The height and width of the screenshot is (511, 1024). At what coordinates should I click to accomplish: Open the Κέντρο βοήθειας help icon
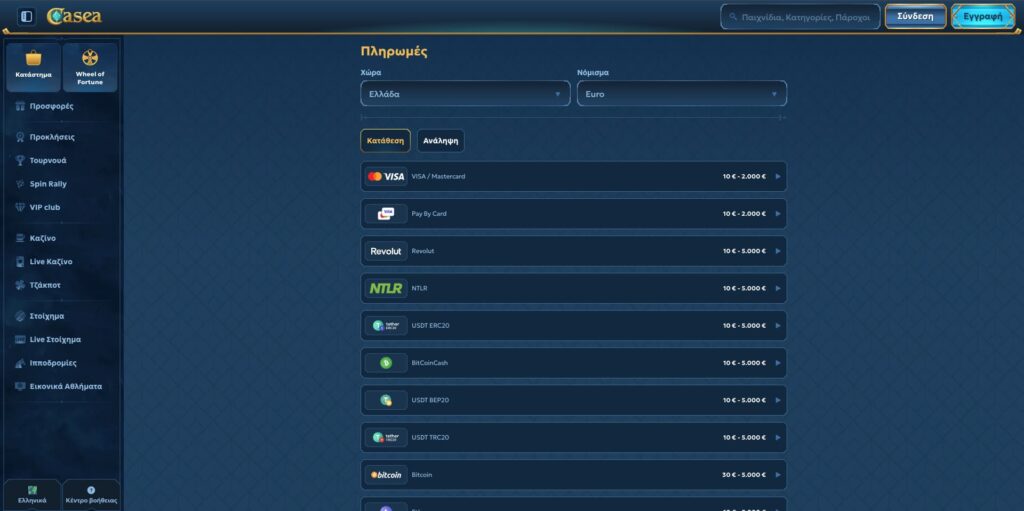point(91,490)
